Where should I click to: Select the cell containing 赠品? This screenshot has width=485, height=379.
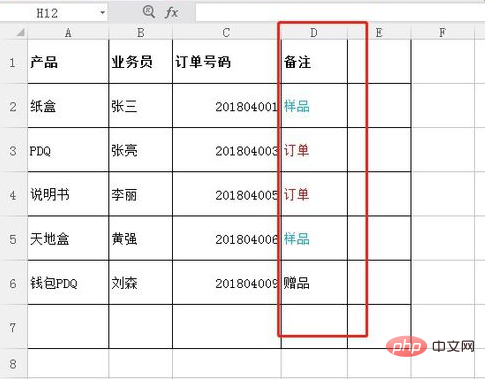point(314,283)
